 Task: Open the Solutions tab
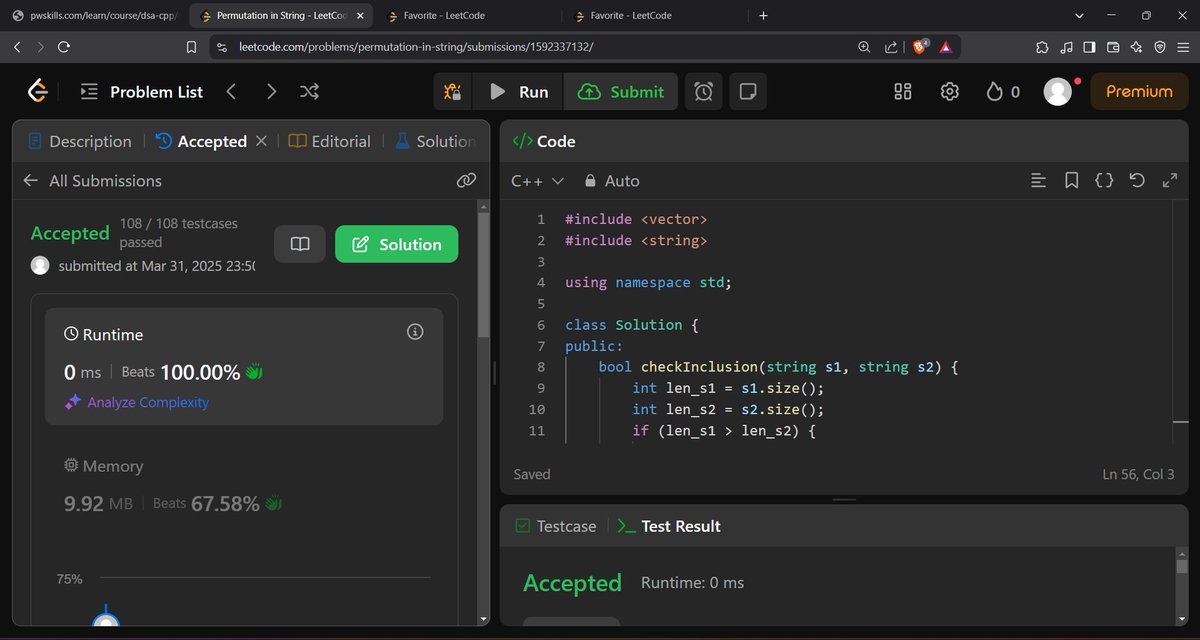point(434,141)
